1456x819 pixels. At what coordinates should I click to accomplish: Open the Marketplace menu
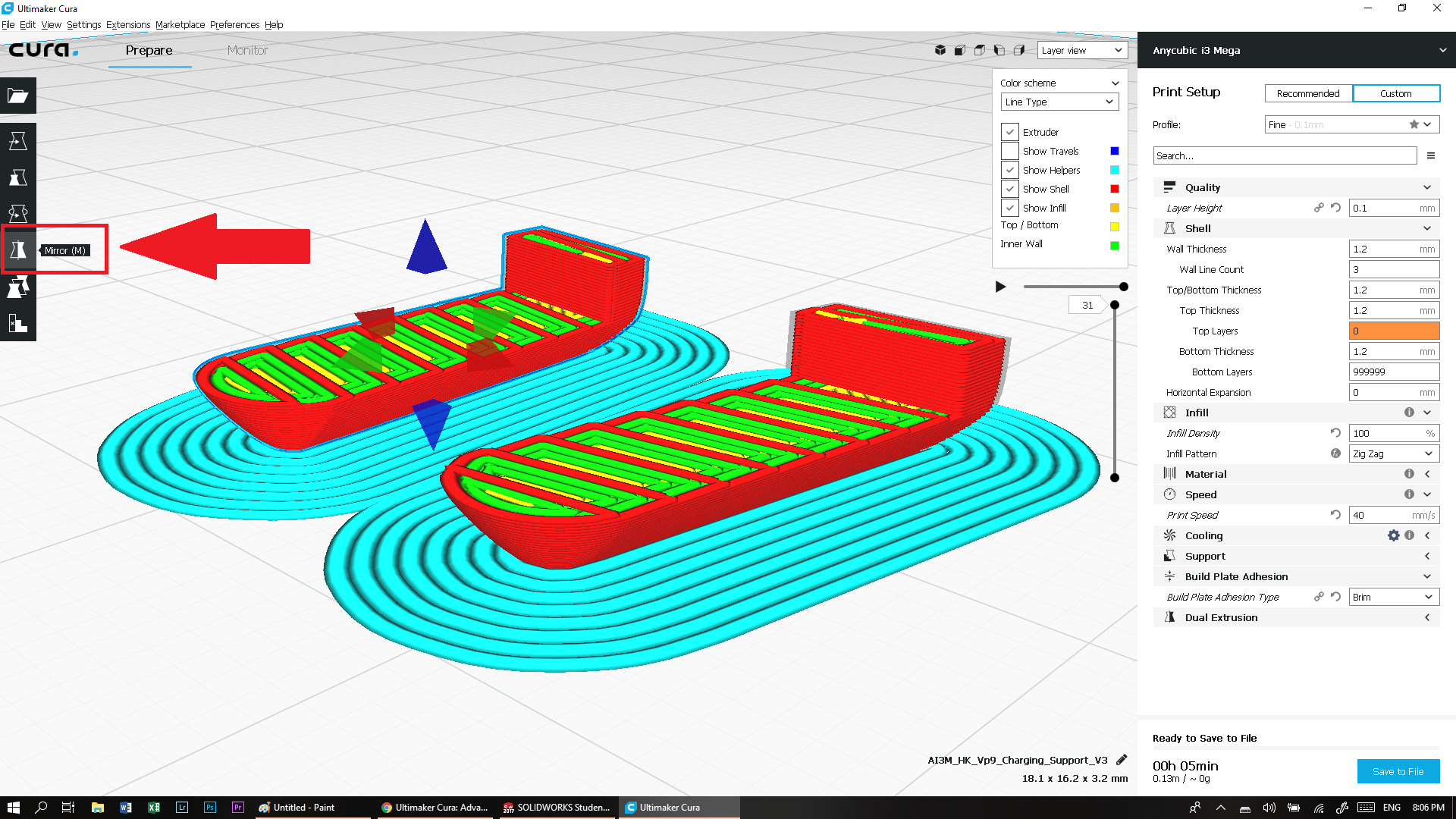[180, 24]
